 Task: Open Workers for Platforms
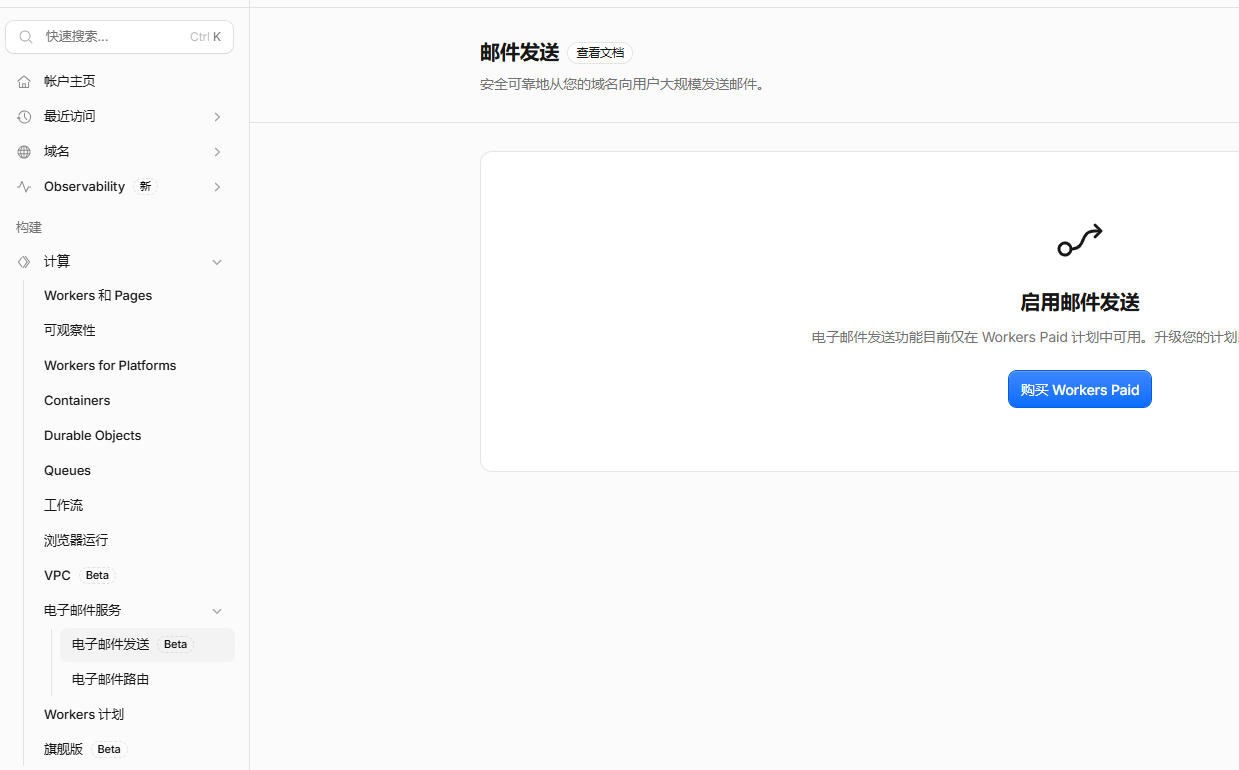click(x=110, y=366)
